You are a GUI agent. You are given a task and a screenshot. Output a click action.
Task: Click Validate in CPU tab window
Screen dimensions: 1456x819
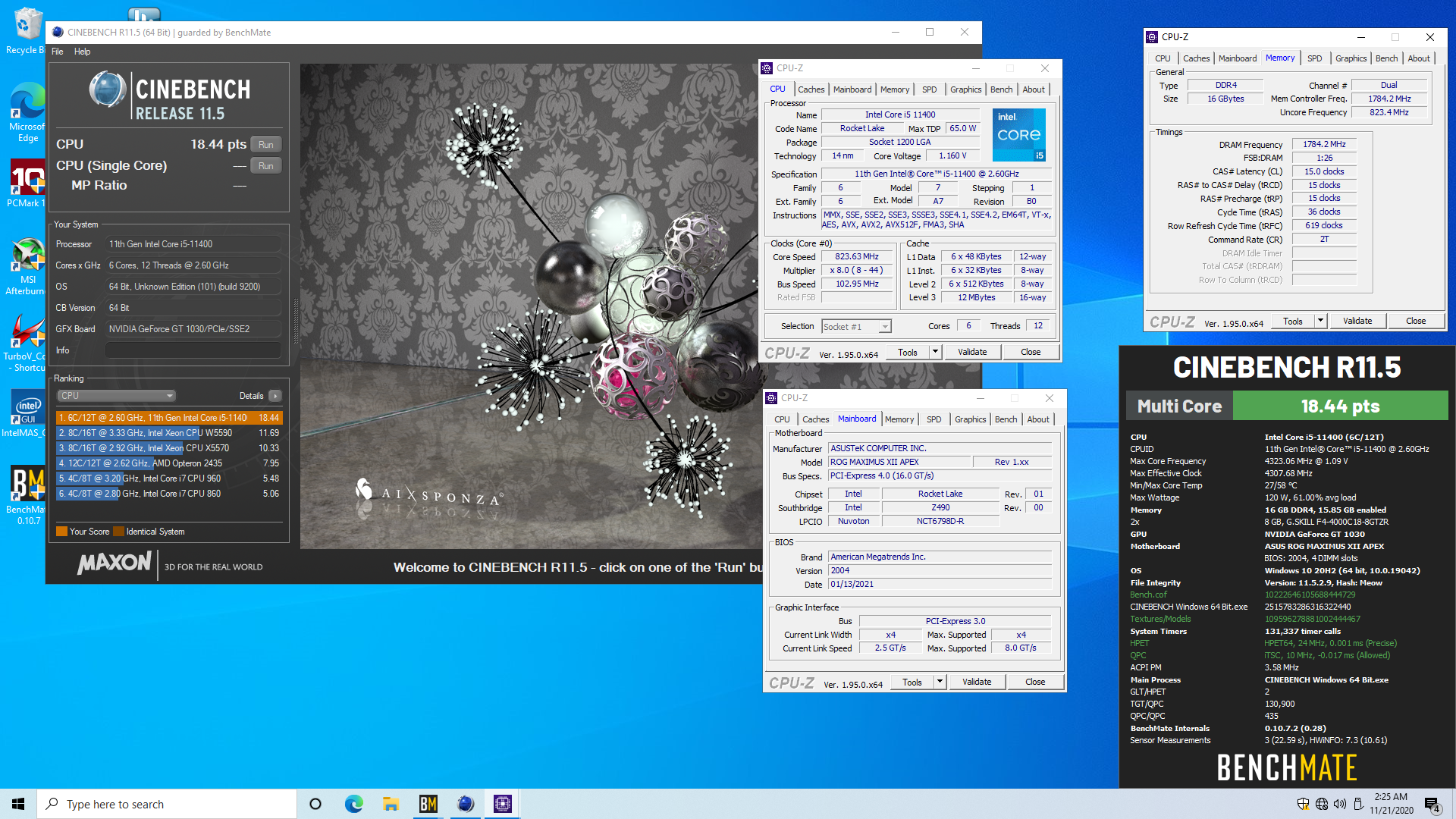972,352
